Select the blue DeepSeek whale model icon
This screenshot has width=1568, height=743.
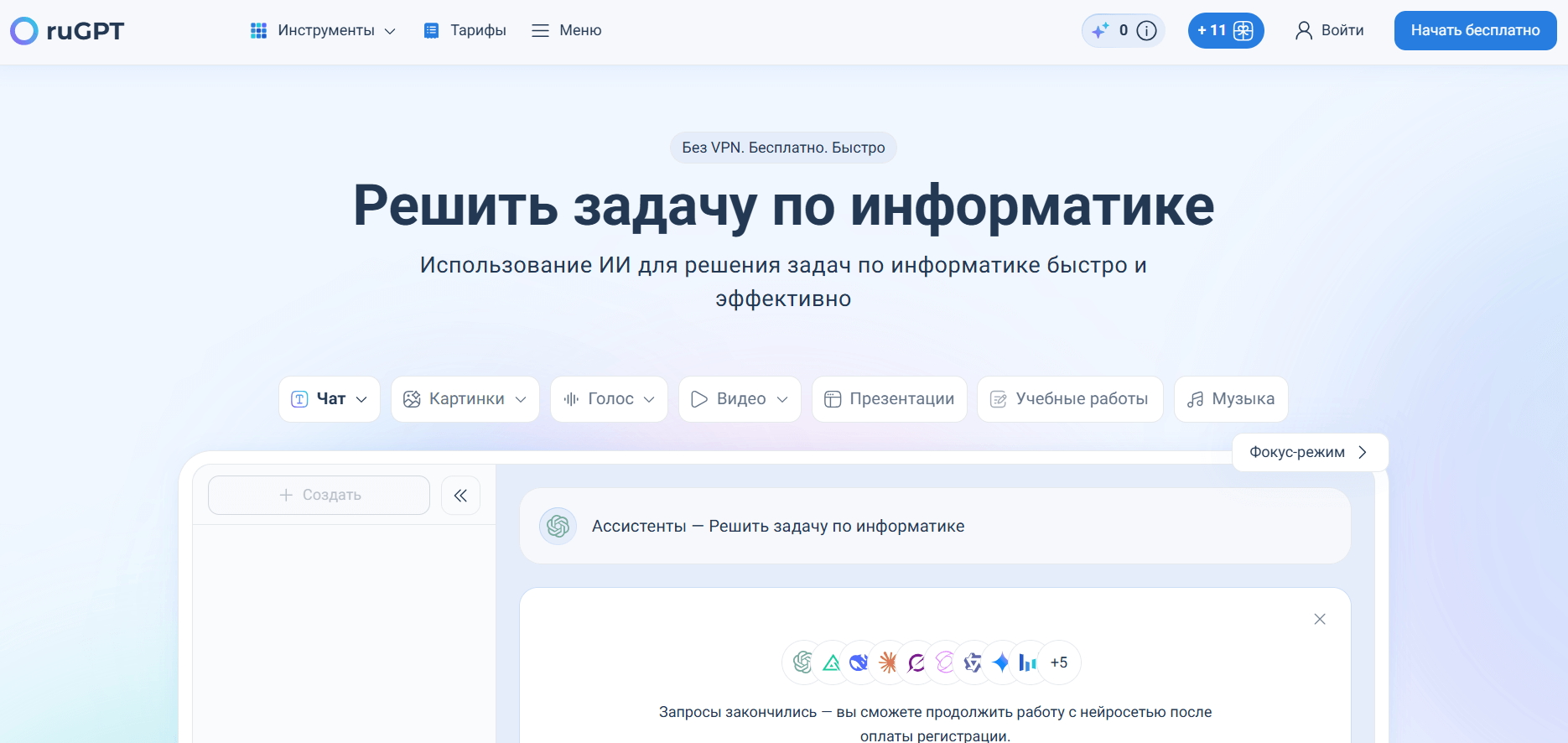coord(859,662)
